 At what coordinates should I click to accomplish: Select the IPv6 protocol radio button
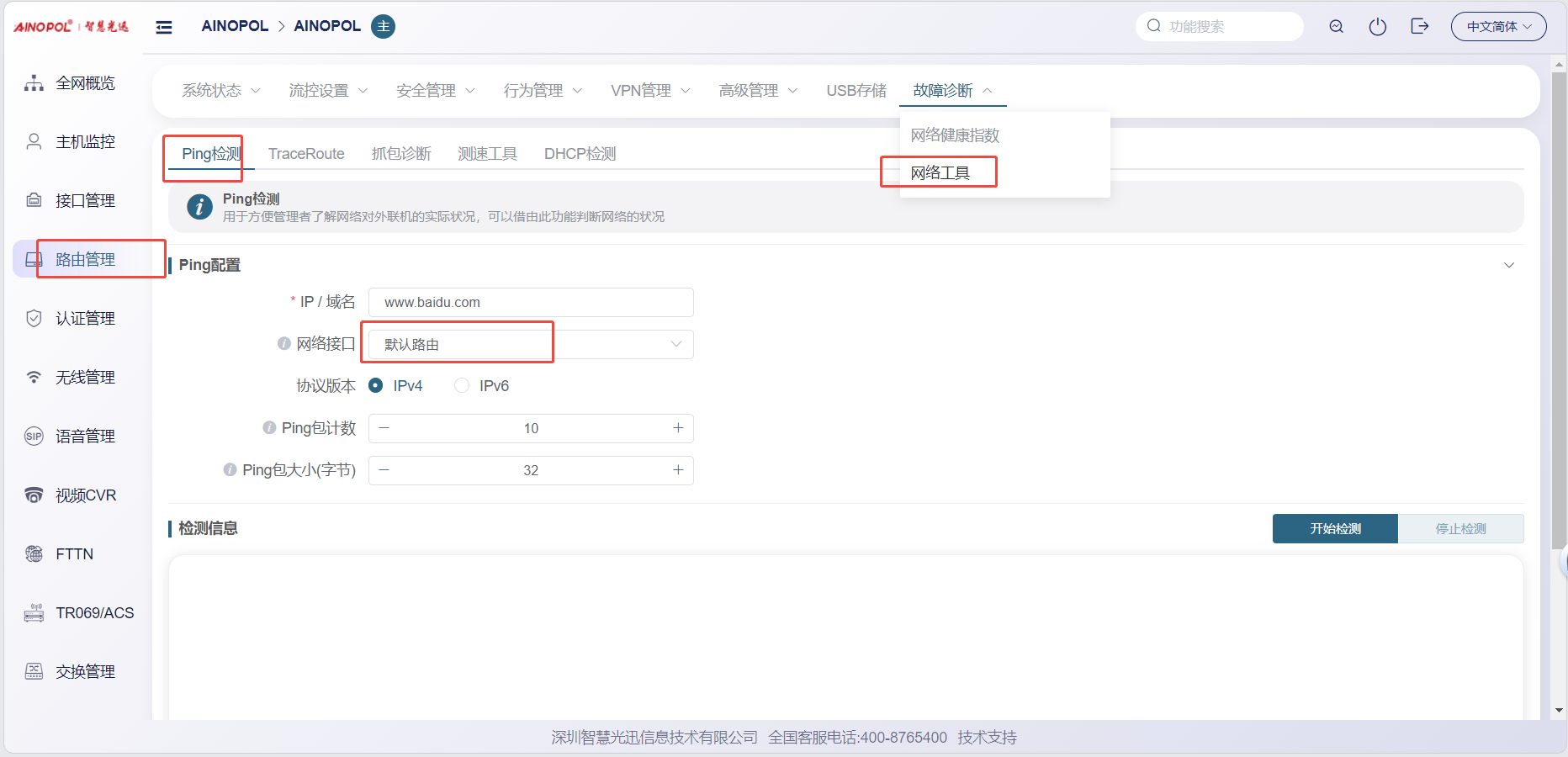462,386
